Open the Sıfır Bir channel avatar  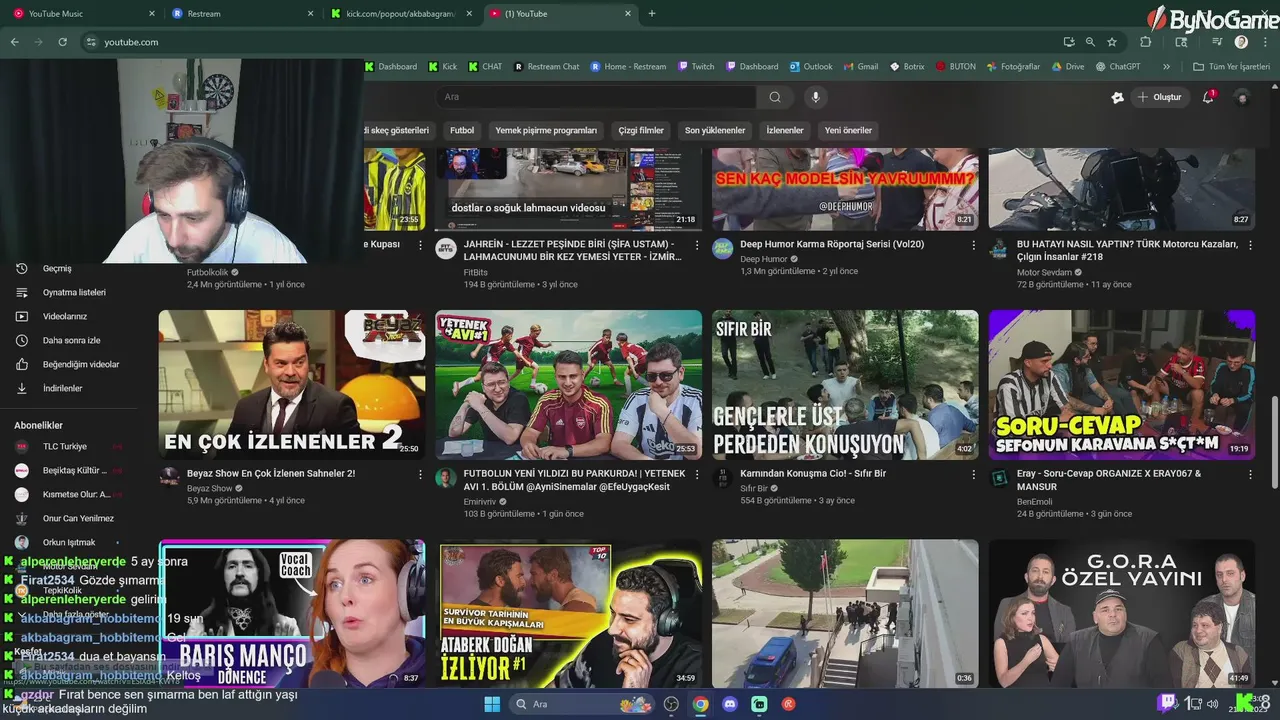click(x=722, y=478)
